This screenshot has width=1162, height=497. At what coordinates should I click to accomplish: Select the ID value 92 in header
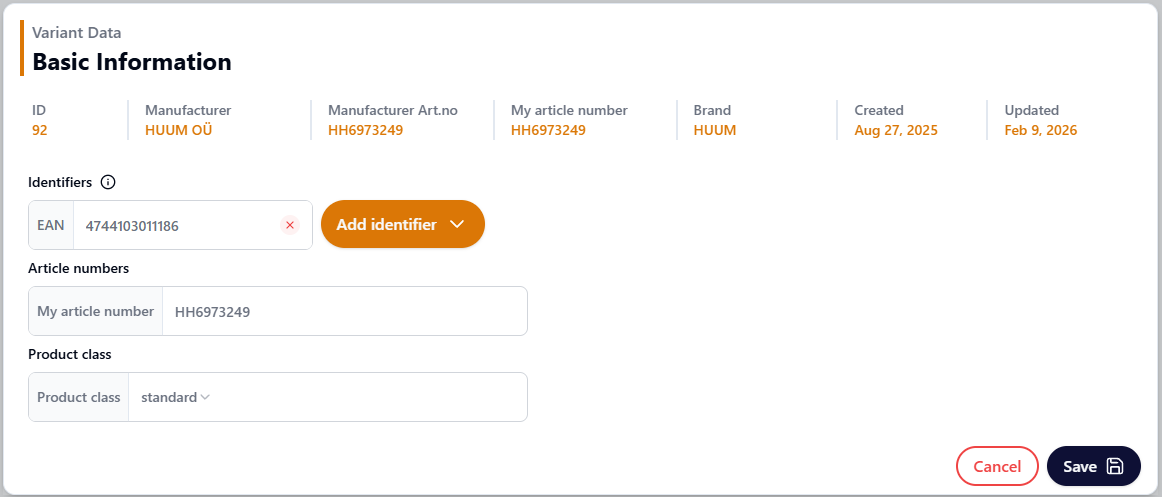pyautogui.click(x=40, y=130)
